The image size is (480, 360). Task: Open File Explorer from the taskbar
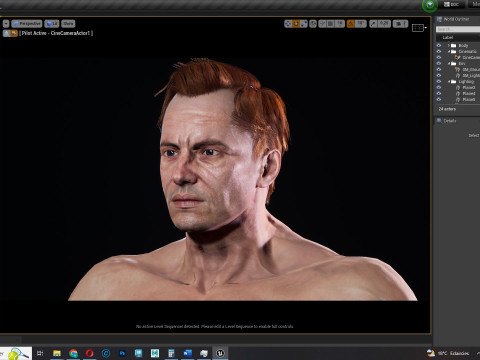(57, 353)
